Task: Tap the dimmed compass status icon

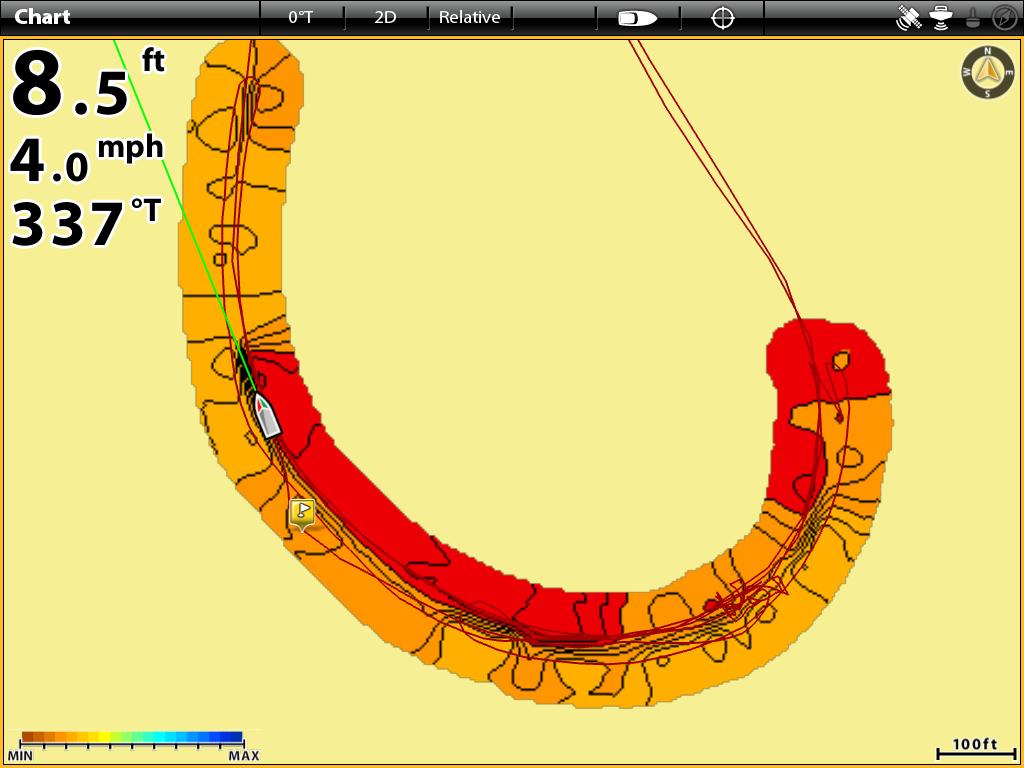Action: tap(1004, 18)
